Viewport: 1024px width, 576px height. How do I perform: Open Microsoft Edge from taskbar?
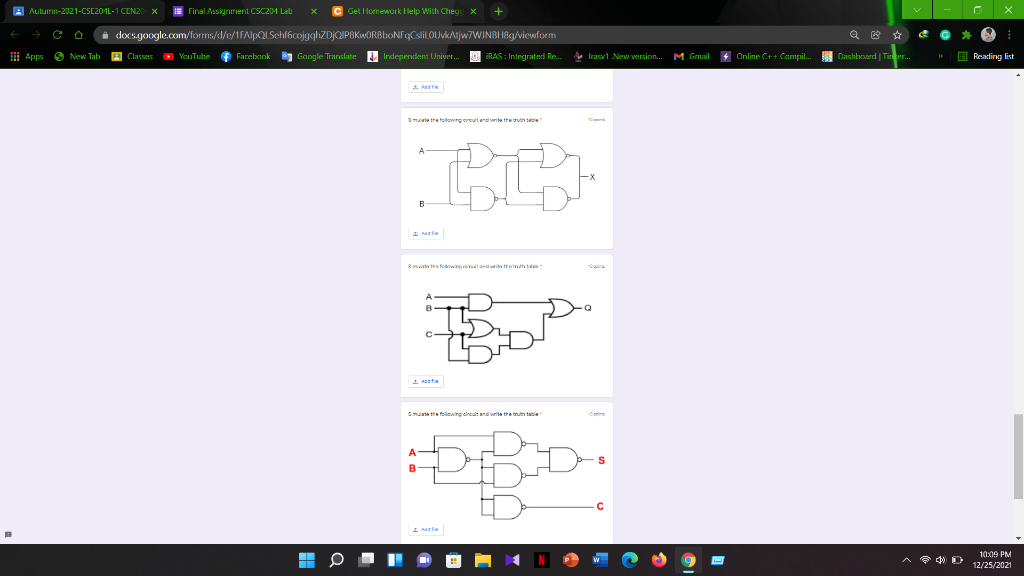(630, 560)
